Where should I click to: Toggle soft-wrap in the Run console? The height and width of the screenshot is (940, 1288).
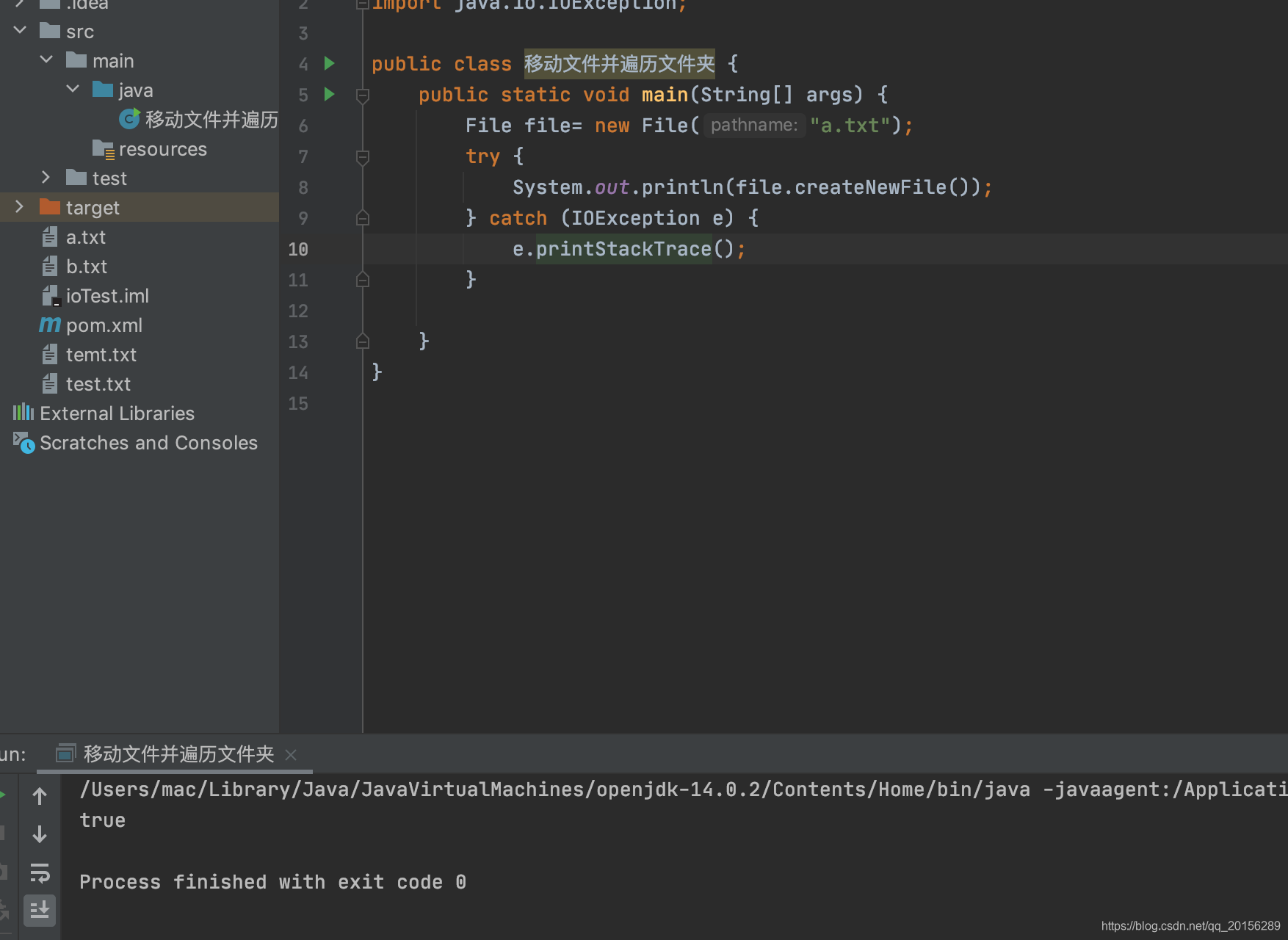pos(40,872)
